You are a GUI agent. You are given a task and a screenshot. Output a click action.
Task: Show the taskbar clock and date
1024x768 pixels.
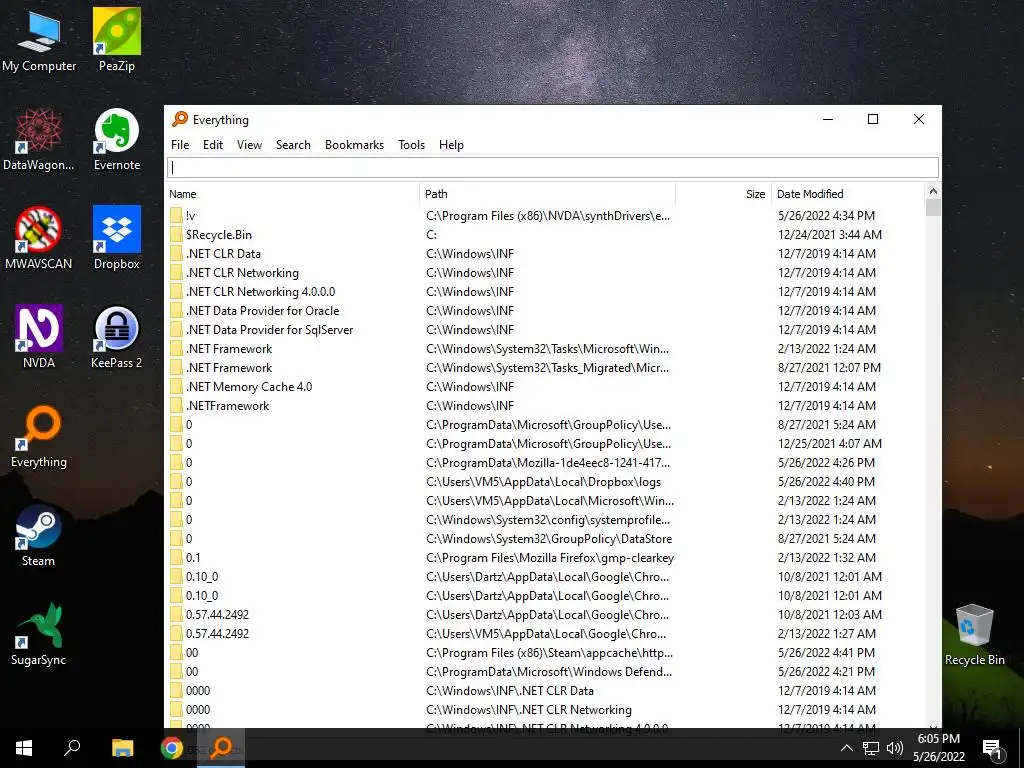point(938,748)
